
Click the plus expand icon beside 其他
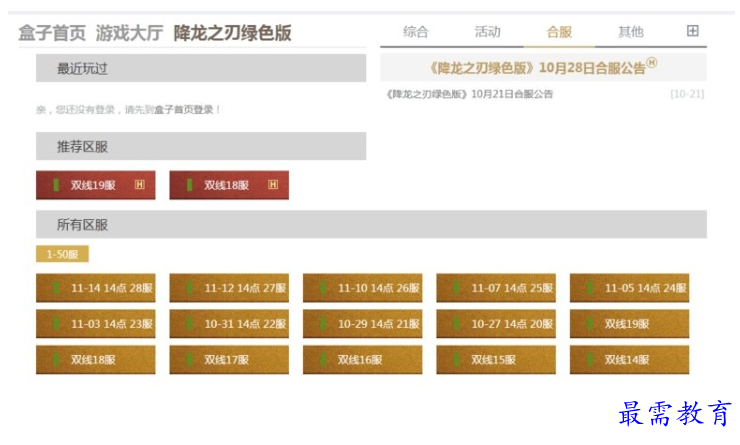coord(692,31)
